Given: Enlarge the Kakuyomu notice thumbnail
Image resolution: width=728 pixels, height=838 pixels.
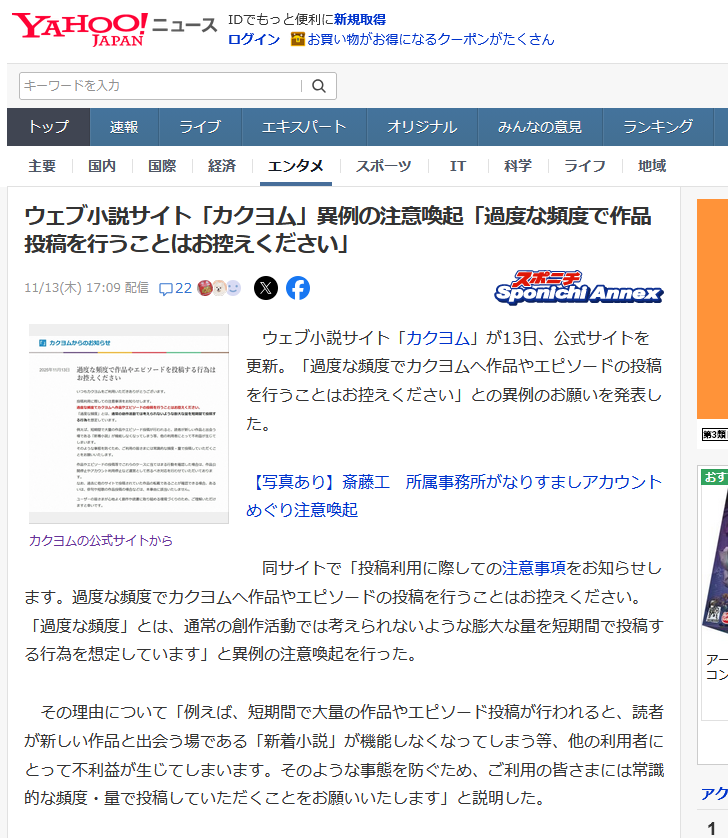Looking at the screenshot, I should 129,423.
